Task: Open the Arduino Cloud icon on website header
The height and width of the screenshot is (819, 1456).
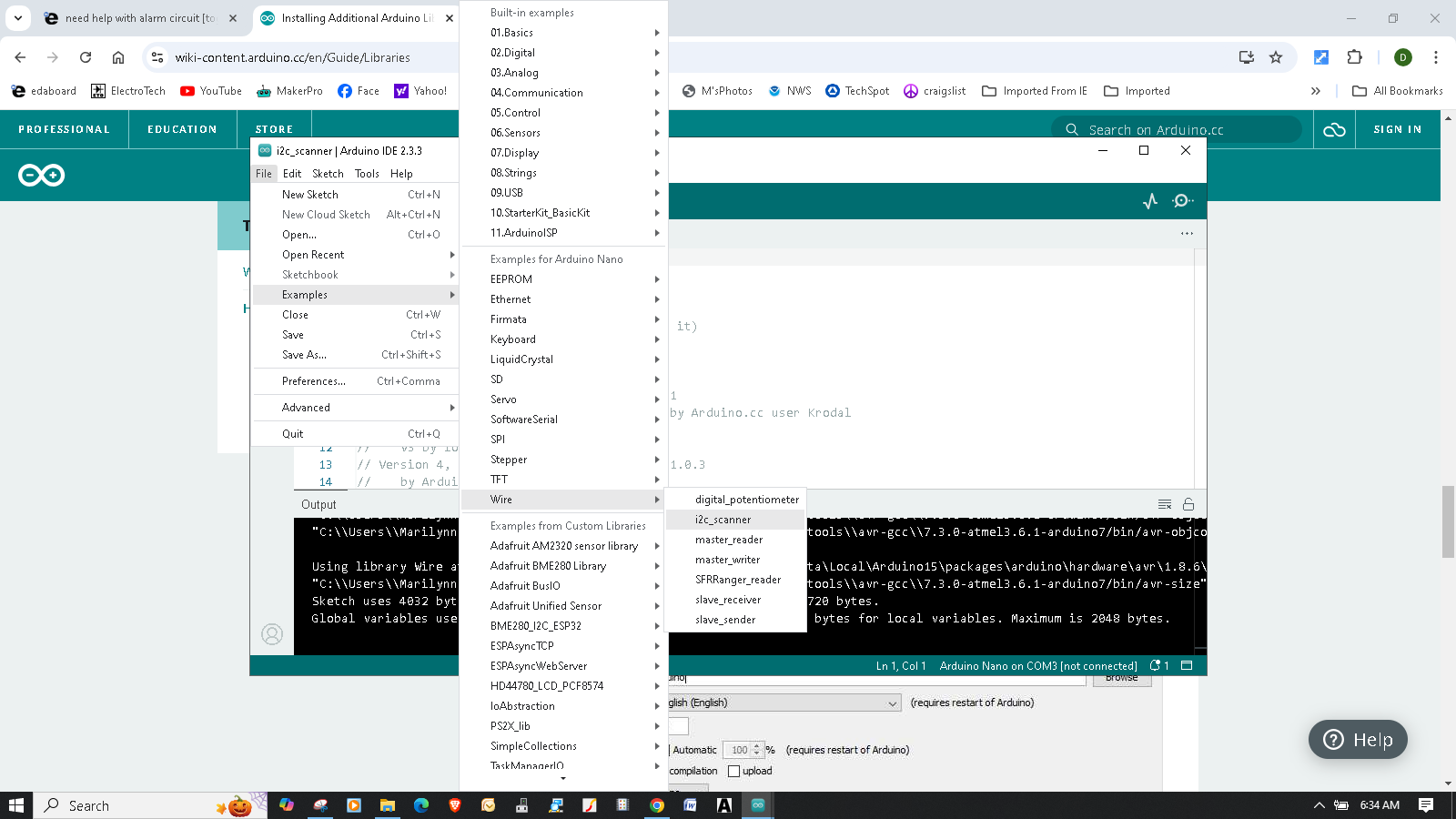Action: pyautogui.click(x=1334, y=130)
